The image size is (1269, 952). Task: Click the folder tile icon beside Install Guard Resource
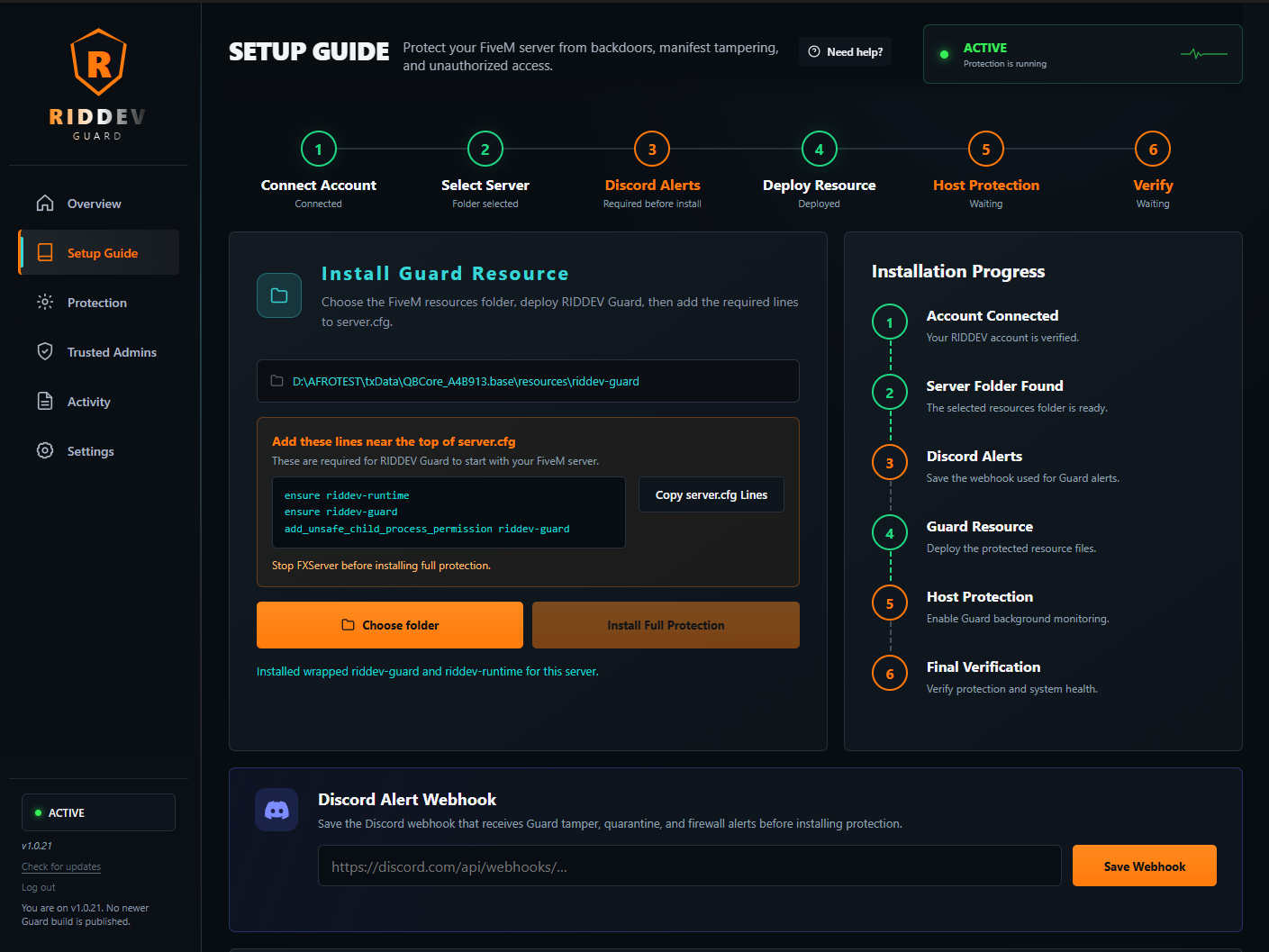click(x=279, y=295)
